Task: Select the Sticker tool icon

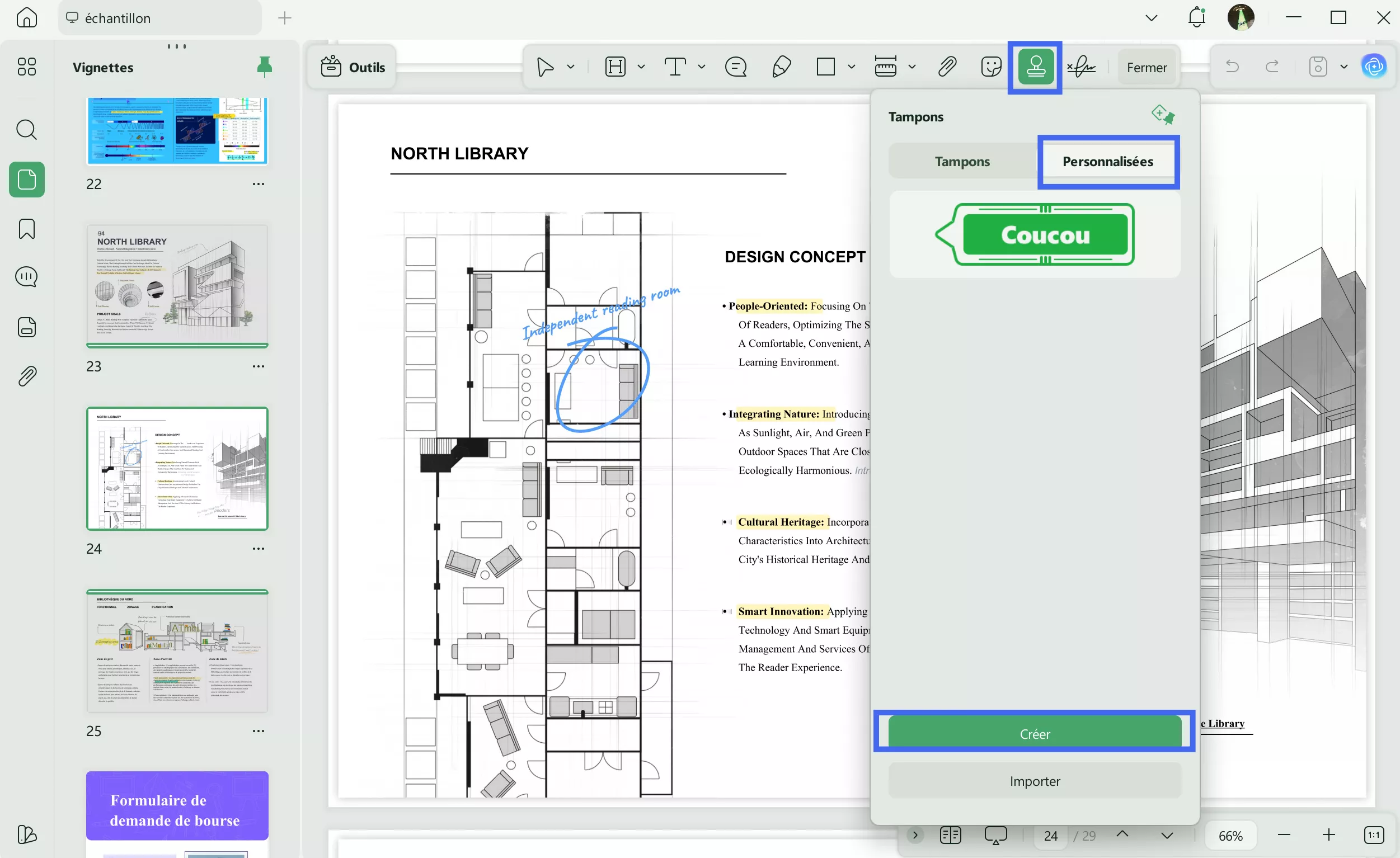Action: coord(991,67)
